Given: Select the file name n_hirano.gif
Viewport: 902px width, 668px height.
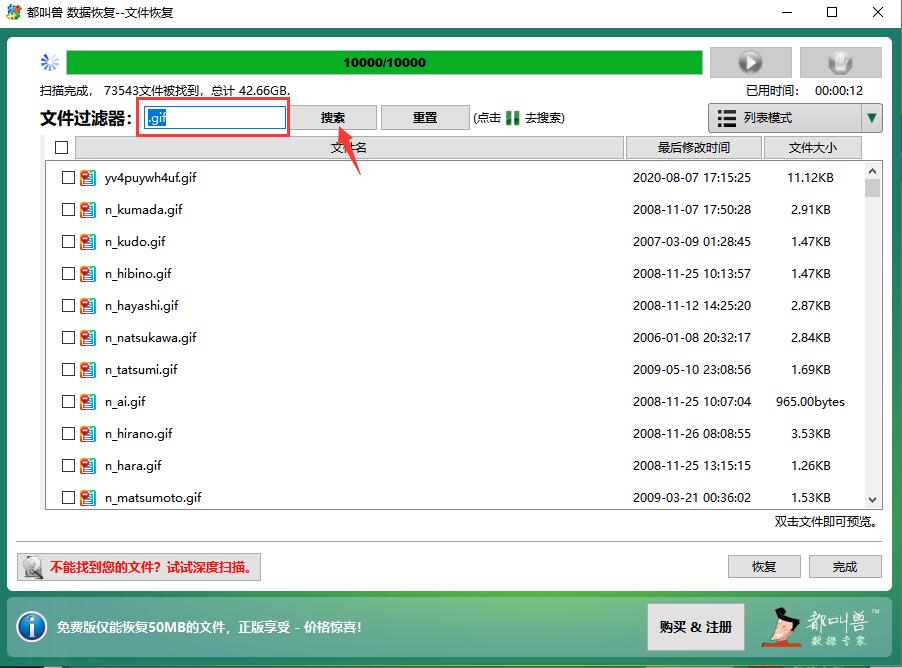Looking at the screenshot, I should point(139,434).
